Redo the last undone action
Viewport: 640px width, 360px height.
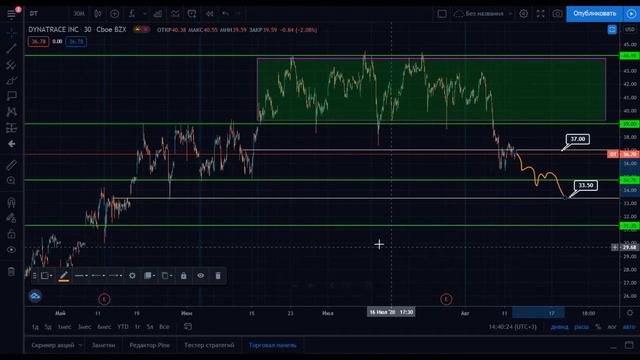click(x=239, y=13)
